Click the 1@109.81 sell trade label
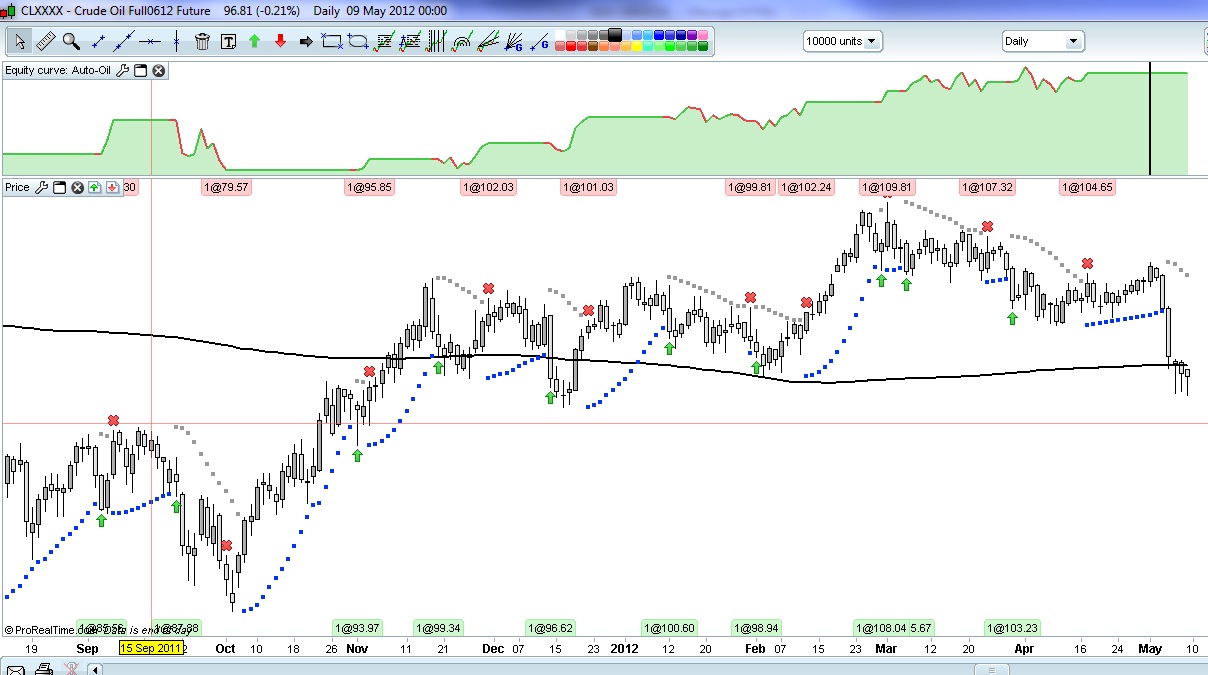The width and height of the screenshot is (1208, 675). point(887,187)
